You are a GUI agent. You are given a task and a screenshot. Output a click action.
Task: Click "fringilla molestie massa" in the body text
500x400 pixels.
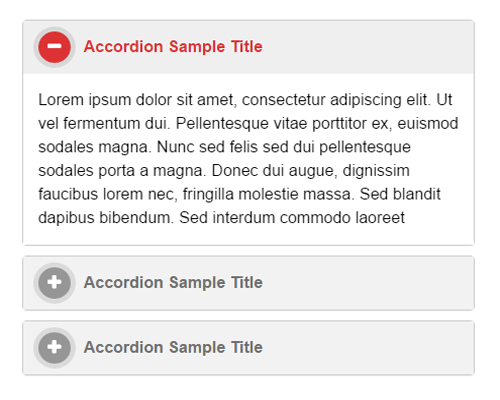(268, 194)
